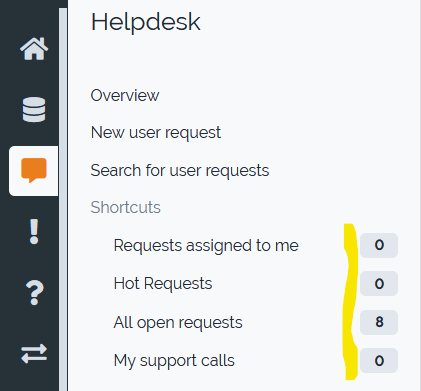The image size is (421, 391).
Task: Click the Helpdesk panel heading
Action: 146,22
